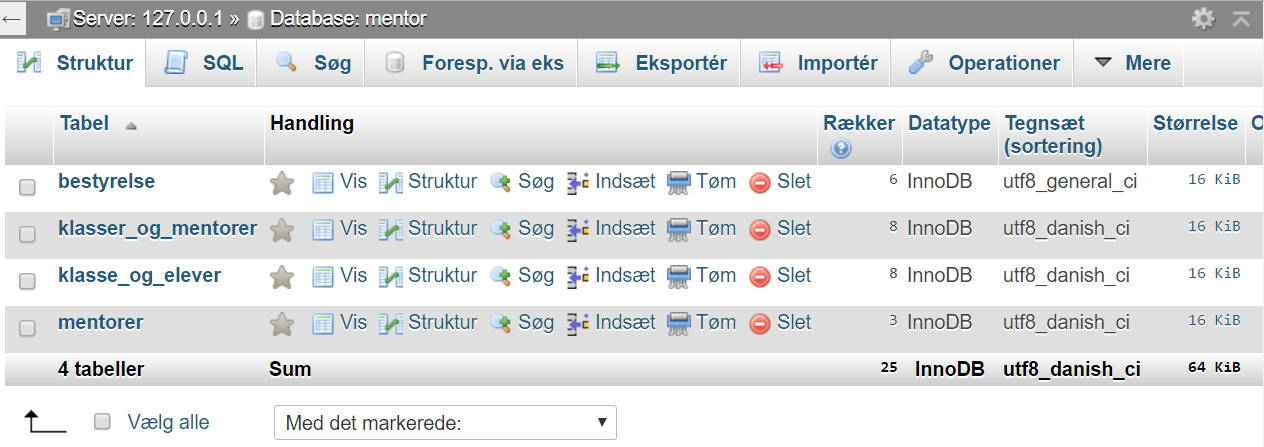
Task: Click Tøm icon for klasse_og_elever table
Action: (679, 275)
